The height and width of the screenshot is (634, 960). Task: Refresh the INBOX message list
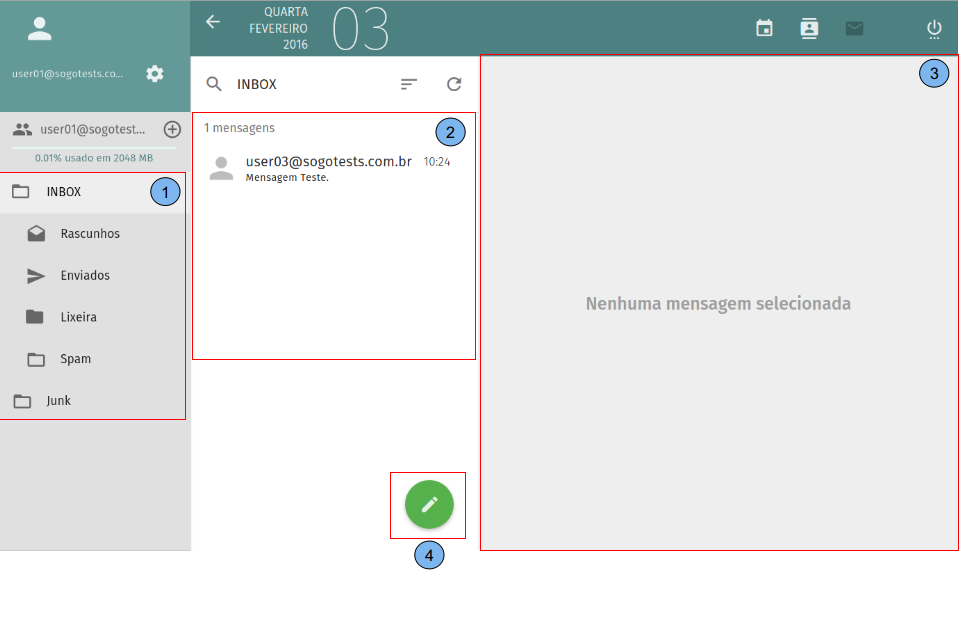[x=454, y=85]
